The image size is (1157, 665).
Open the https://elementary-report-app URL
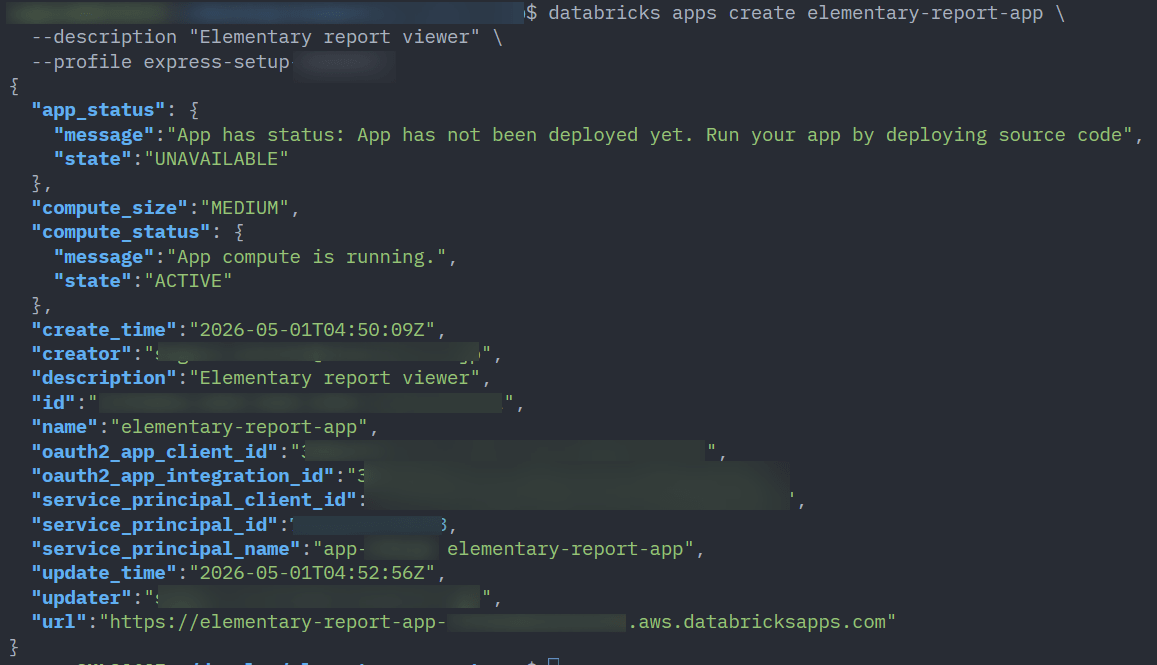(x=277, y=622)
